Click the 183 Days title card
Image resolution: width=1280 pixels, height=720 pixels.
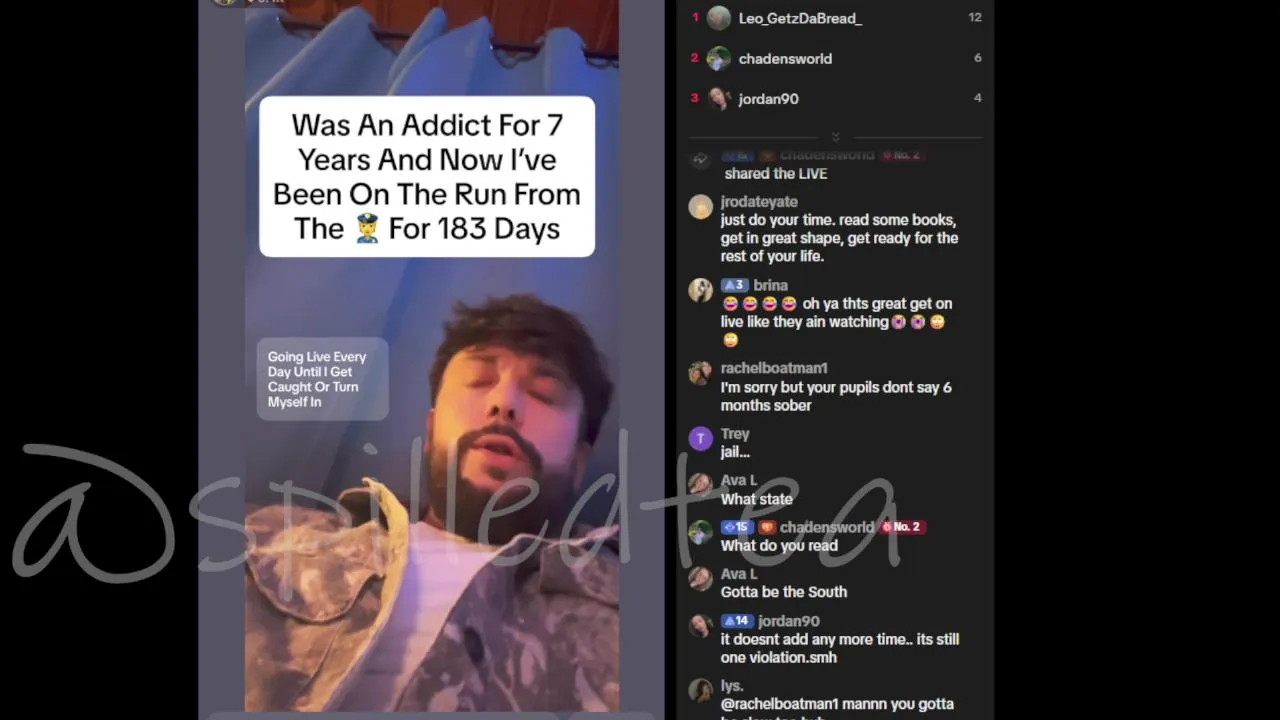click(x=427, y=176)
